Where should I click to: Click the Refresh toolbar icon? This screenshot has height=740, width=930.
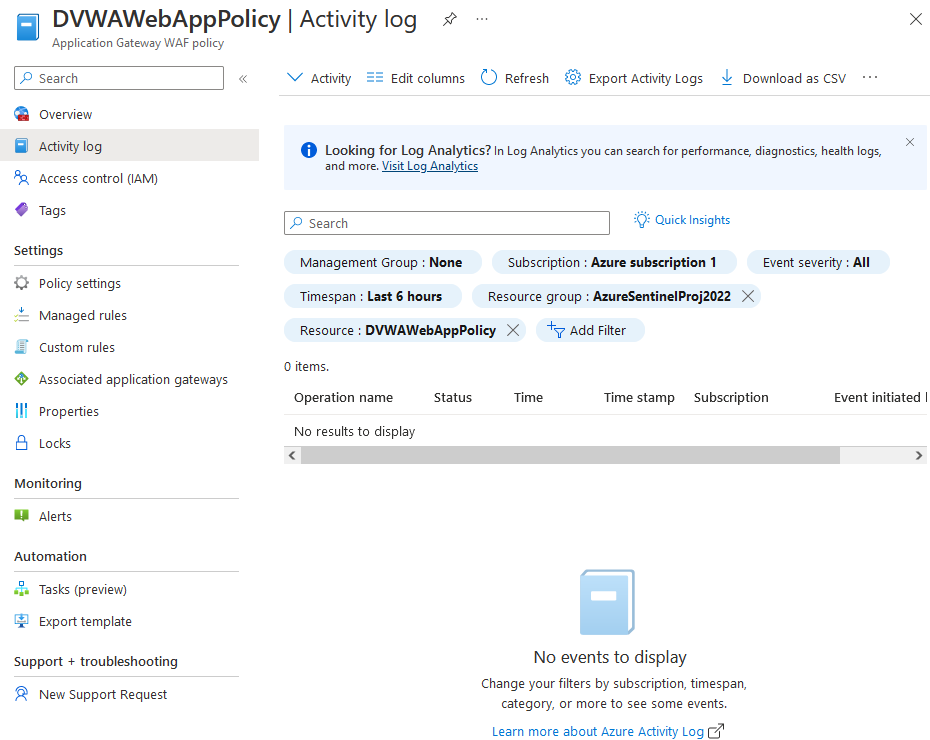click(x=489, y=78)
